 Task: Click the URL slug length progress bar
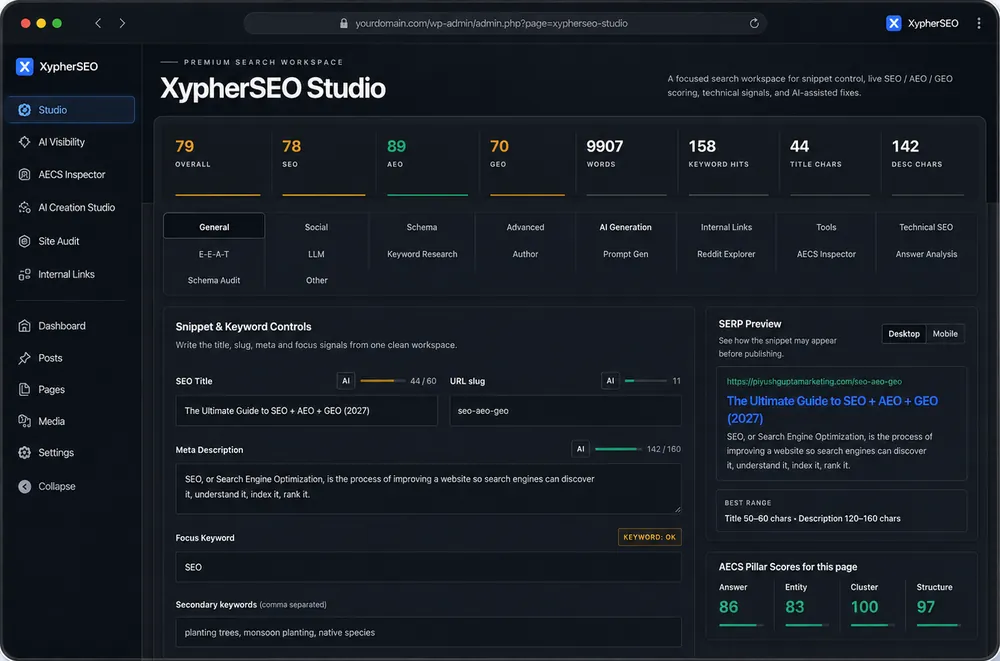646,381
